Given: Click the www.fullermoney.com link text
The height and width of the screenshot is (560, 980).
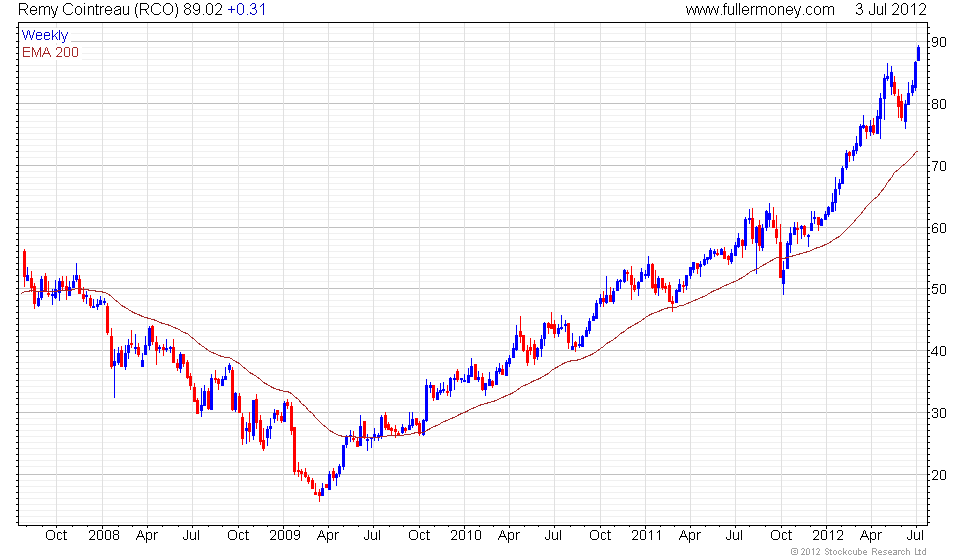Looking at the screenshot, I should point(759,10).
